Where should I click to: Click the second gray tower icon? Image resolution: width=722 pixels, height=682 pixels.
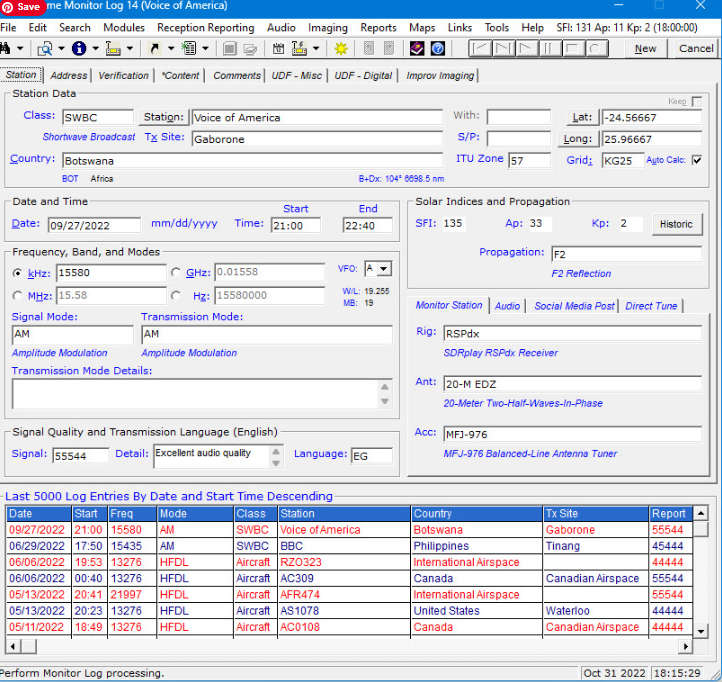point(389,48)
